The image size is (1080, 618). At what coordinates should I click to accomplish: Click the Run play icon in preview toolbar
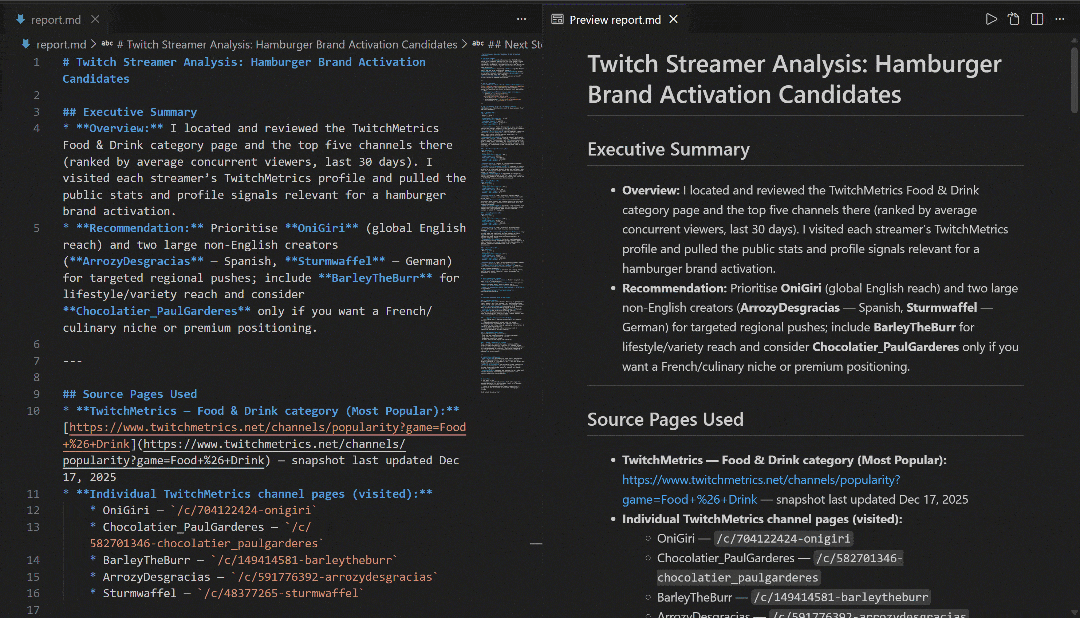(x=991, y=19)
